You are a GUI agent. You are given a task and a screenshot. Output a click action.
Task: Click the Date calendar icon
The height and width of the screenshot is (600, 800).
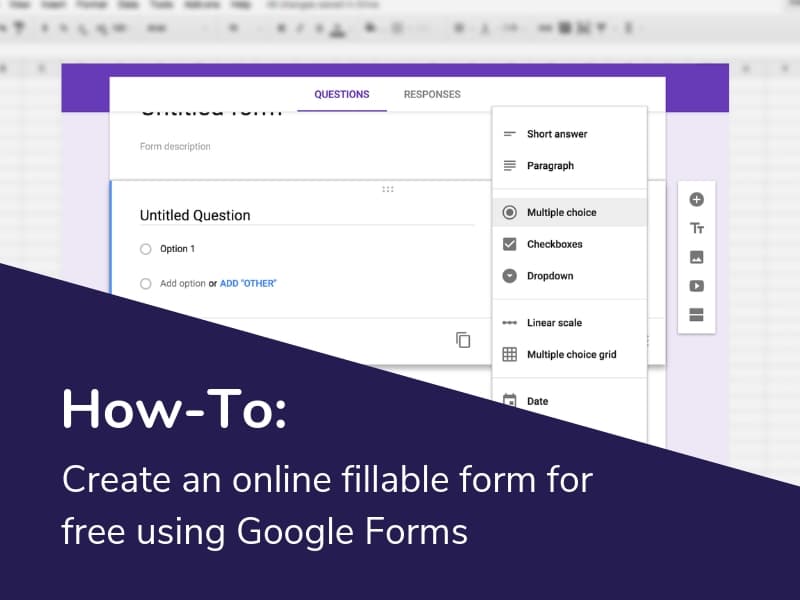click(x=510, y=401)
